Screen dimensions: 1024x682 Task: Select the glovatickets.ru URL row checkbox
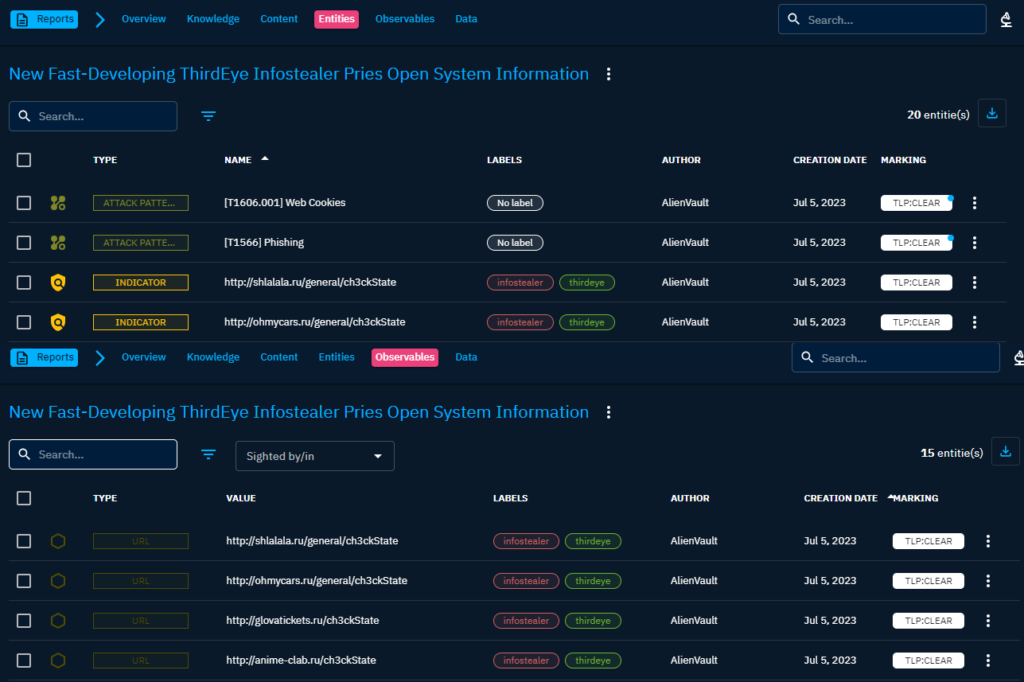(x=24, y=621)
